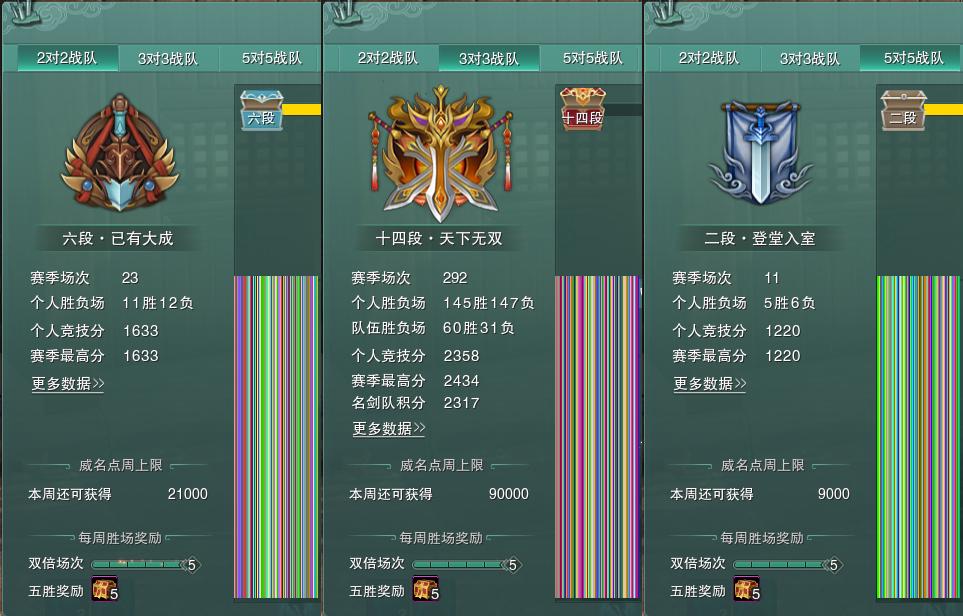Click the 六段·已有大成 rank emblem
The image size is (963, 616).
pos(120,154)
